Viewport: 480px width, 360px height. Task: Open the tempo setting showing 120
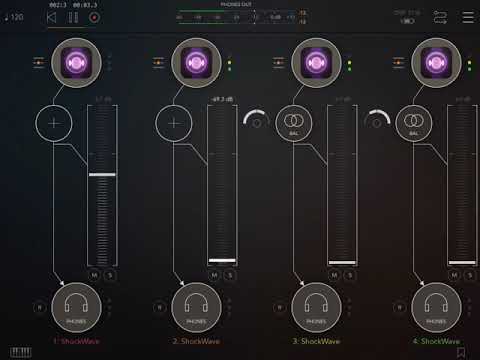tap(14, 17)
